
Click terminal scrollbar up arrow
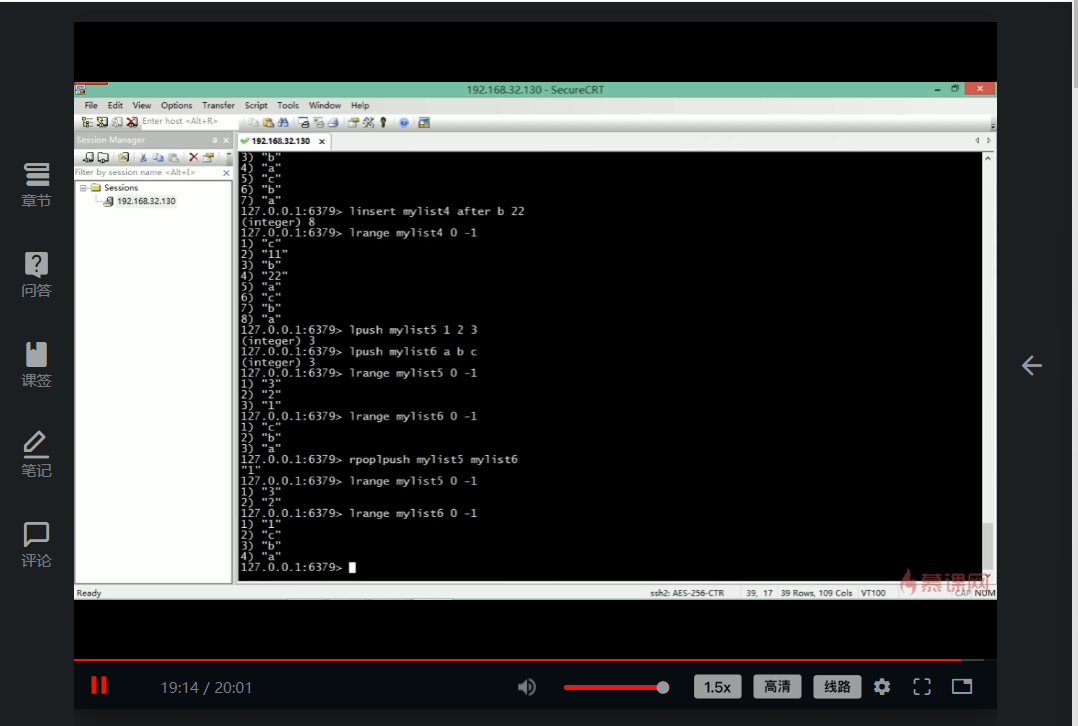tap(987, 158)
